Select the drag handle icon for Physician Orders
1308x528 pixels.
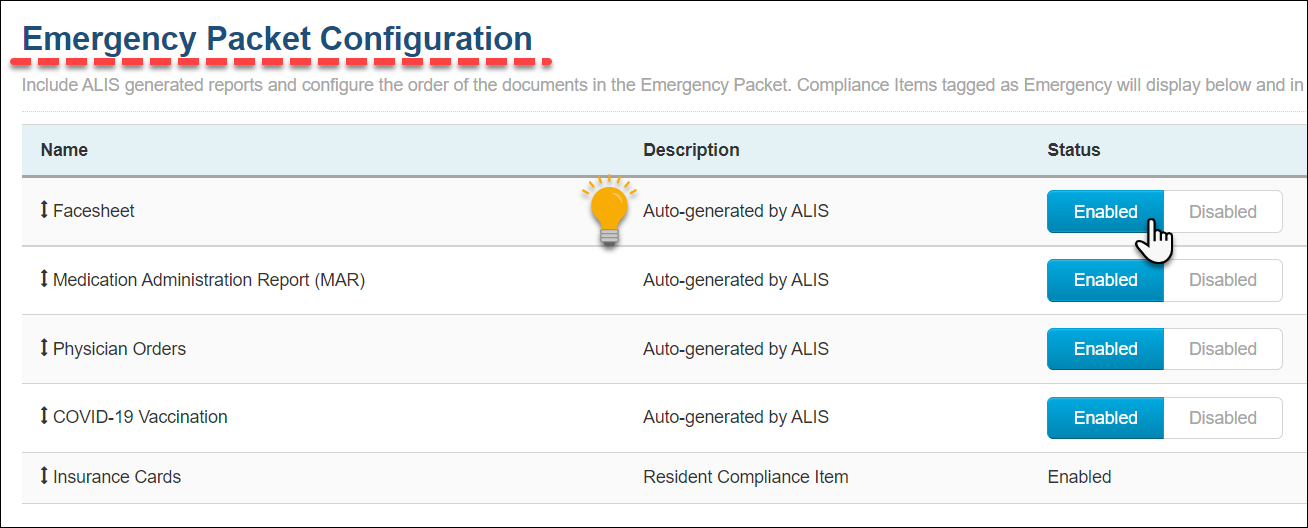coord(44,349)
